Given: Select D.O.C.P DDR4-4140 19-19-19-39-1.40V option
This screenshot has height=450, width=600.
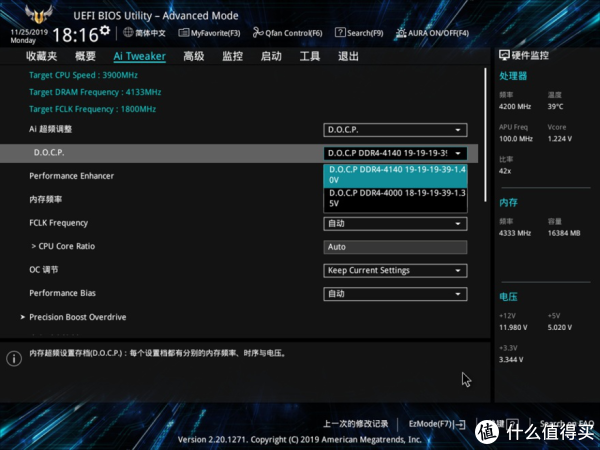Looking at the screenshot, I should [x=395, y=175].
